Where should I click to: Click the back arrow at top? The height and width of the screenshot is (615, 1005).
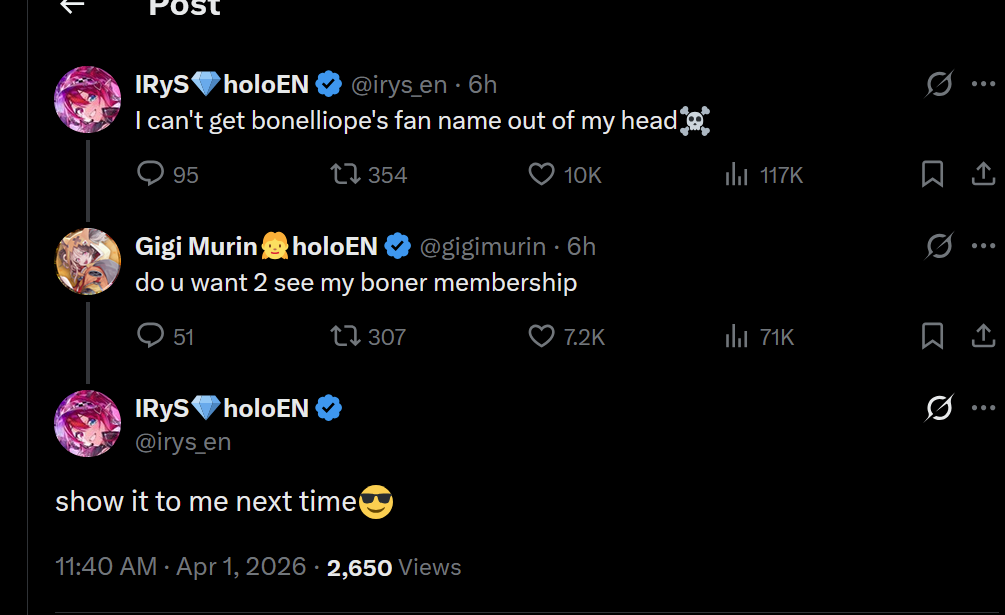tap(71, 6)
